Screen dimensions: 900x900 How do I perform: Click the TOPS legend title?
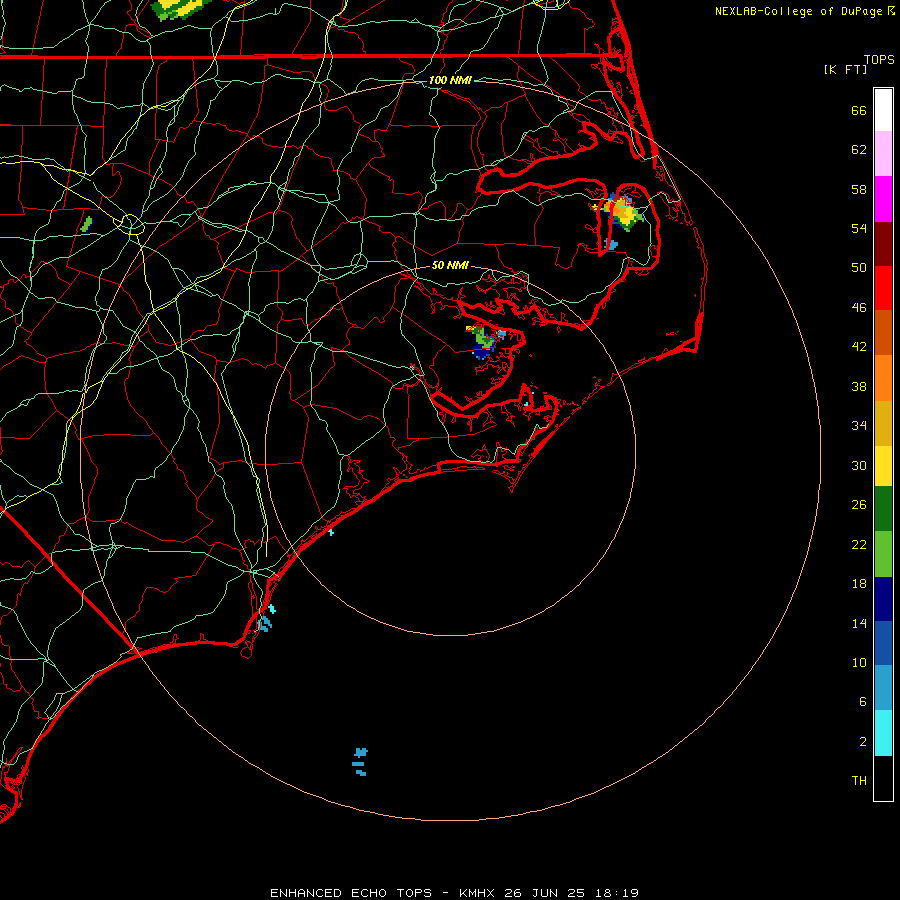[x=879, y=59]
